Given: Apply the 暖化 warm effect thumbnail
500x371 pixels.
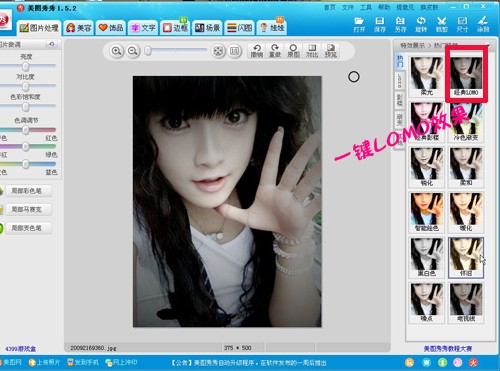Looking at the screenshot, I should click(466, 212).
